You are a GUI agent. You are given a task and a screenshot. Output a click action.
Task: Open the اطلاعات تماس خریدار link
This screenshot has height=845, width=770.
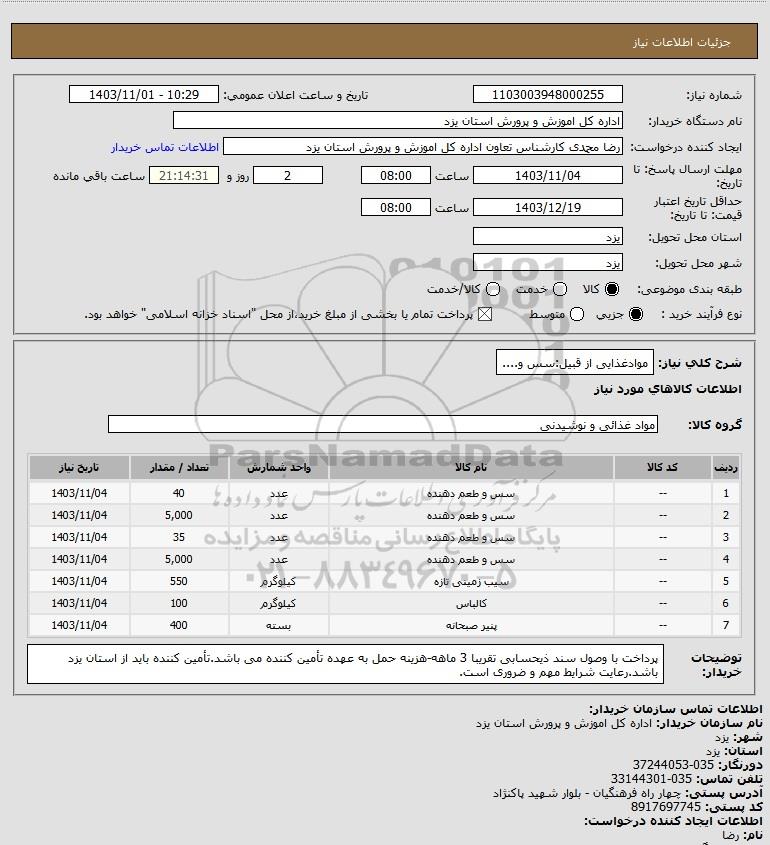(165, 147)
